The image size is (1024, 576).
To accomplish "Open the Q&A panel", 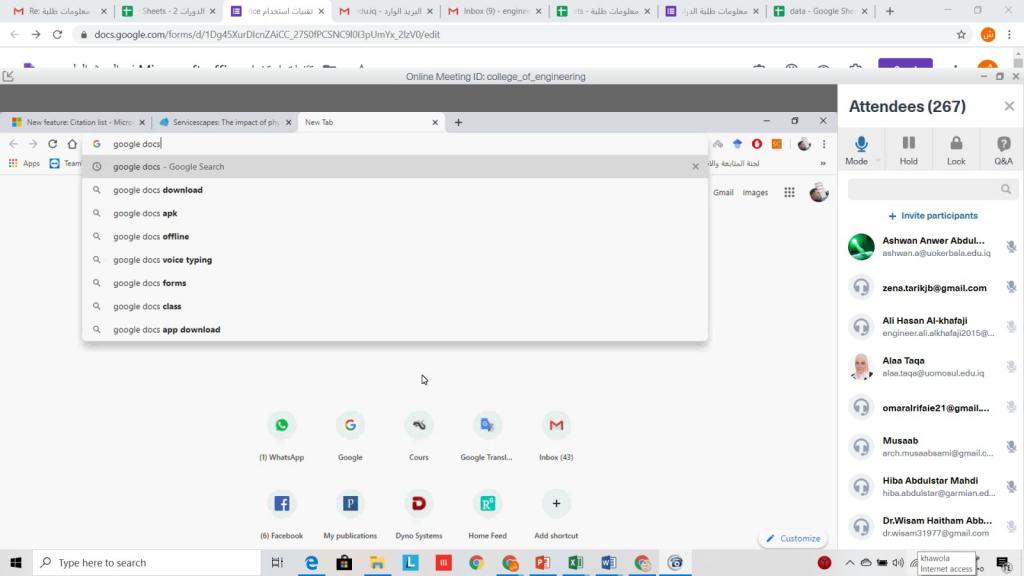I will pos(1002,150).
